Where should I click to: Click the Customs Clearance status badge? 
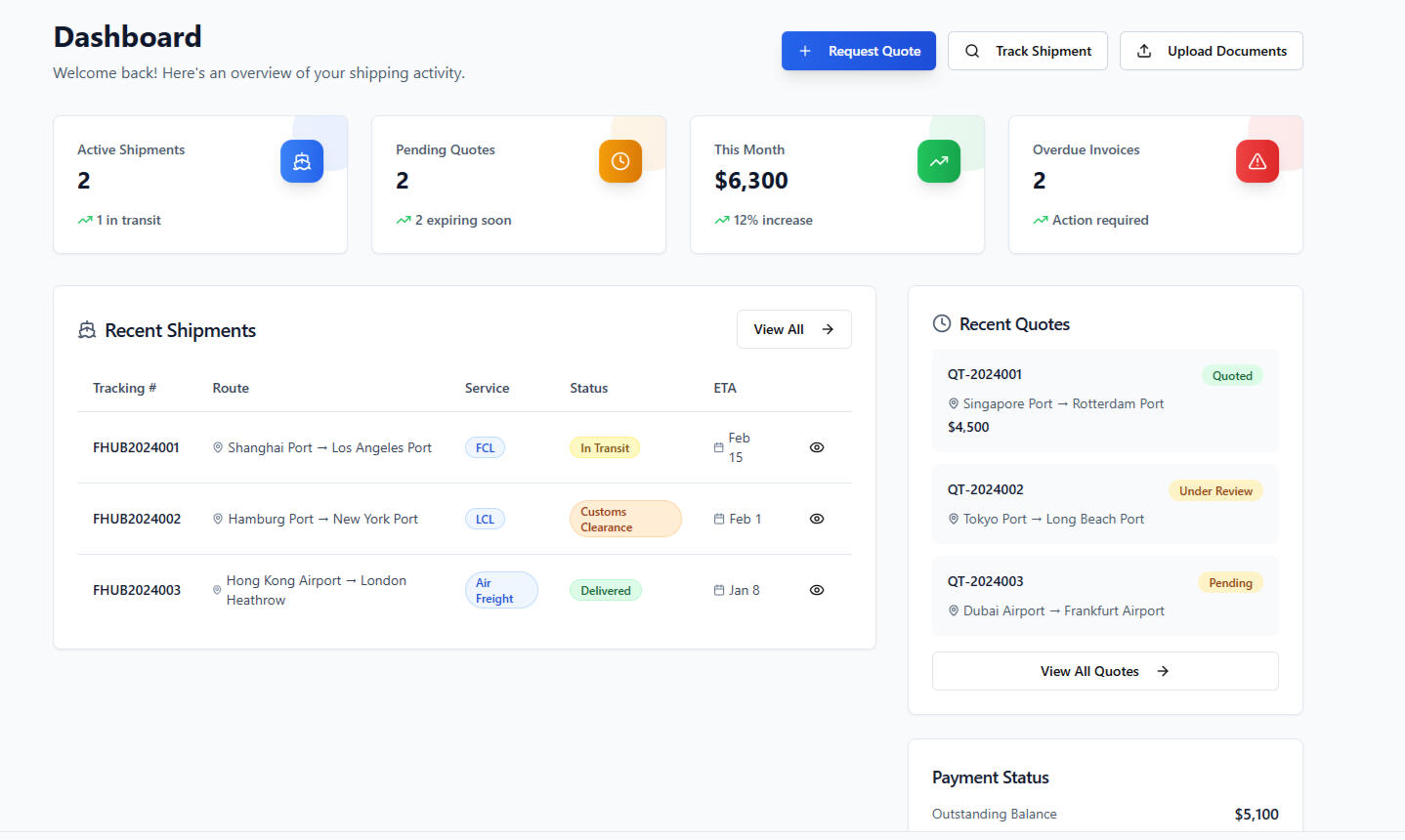(624, 519)
